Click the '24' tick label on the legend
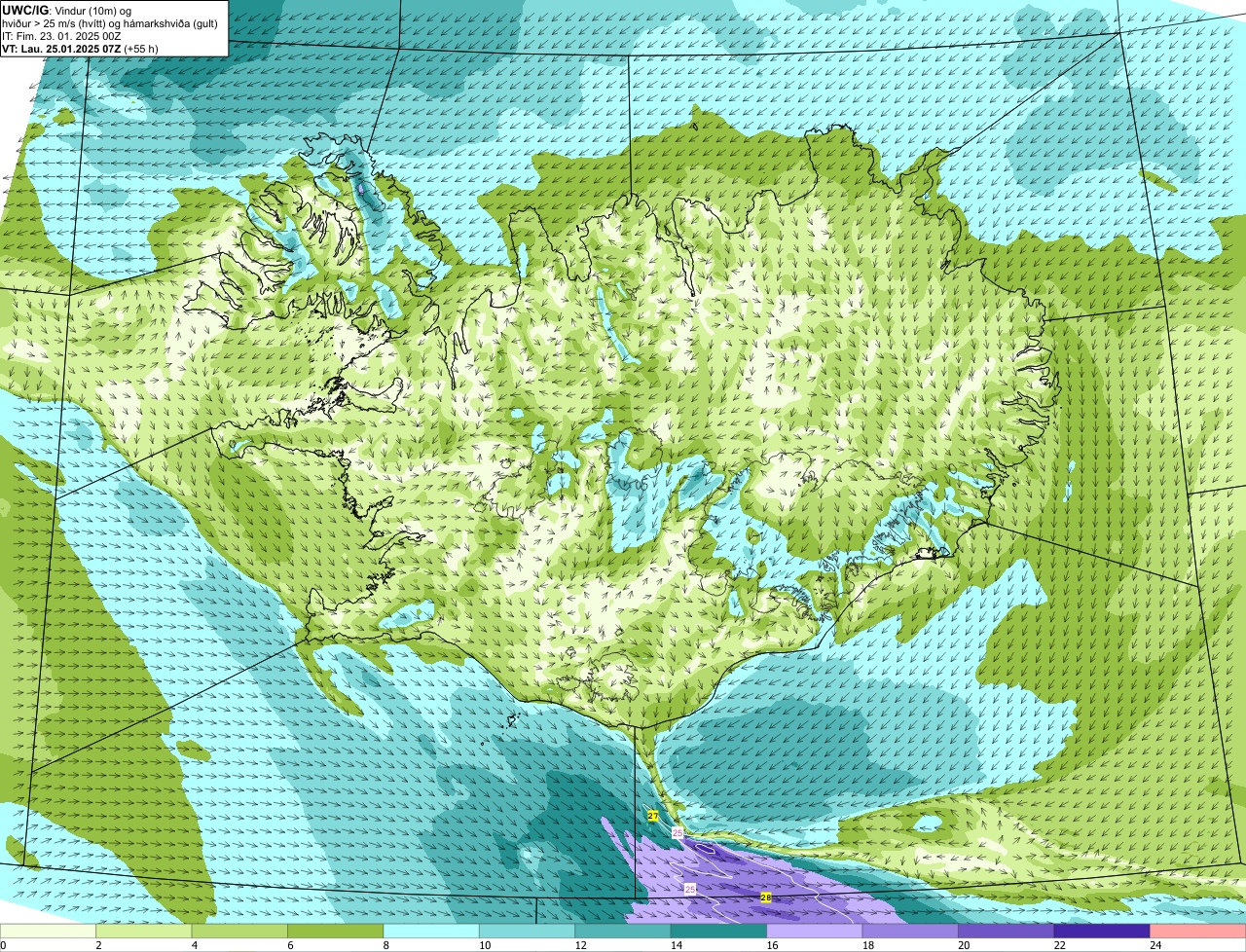The image size is (1246, 952). point(1155,945)
